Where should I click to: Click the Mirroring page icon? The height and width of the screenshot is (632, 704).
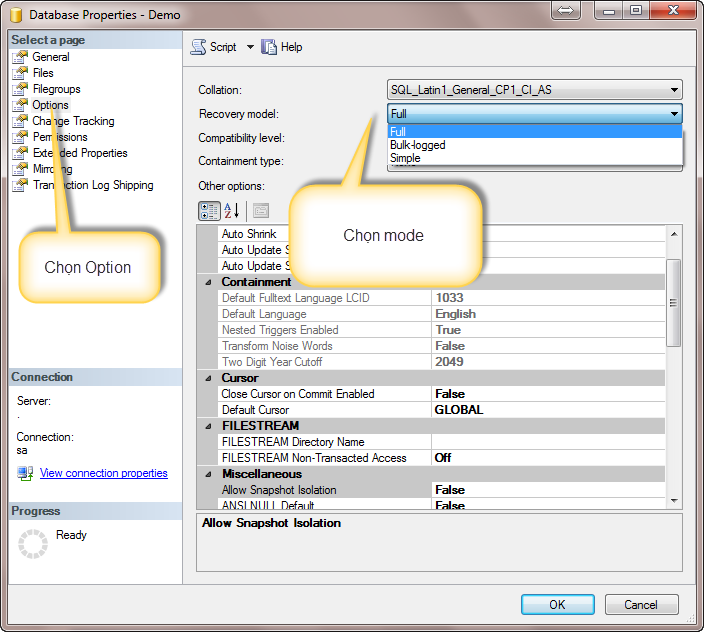(x=20, y=169)
